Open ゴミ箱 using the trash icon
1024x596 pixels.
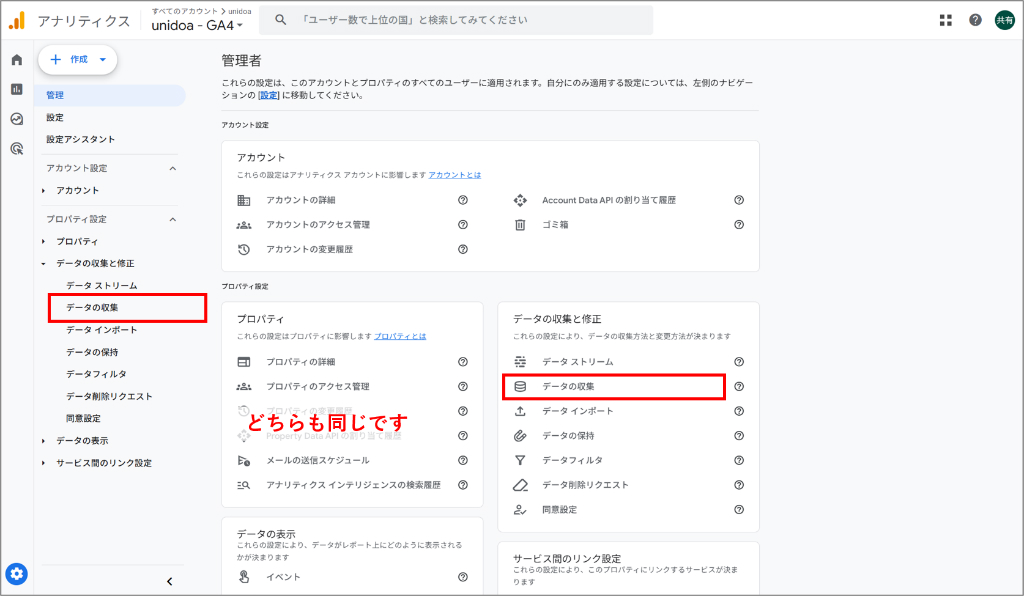(x=519, y=225)
